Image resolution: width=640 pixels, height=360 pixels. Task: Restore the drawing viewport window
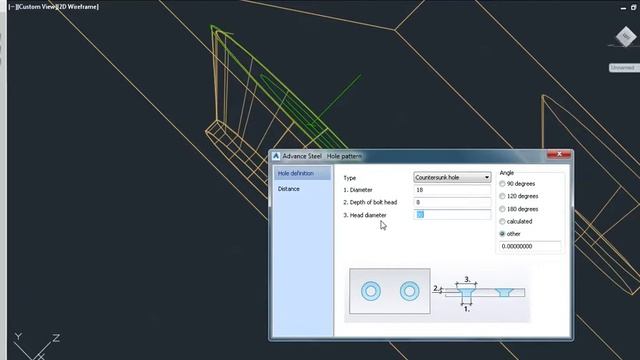(x=634, y=7)
